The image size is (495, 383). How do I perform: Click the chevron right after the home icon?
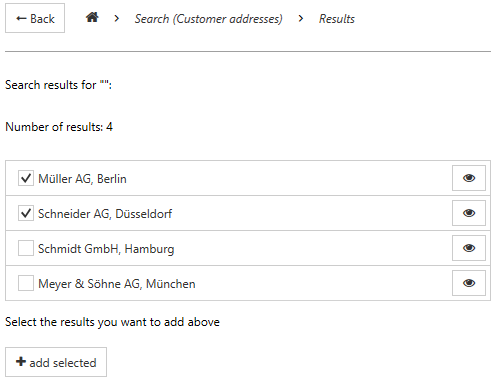(x=116, y=18)
